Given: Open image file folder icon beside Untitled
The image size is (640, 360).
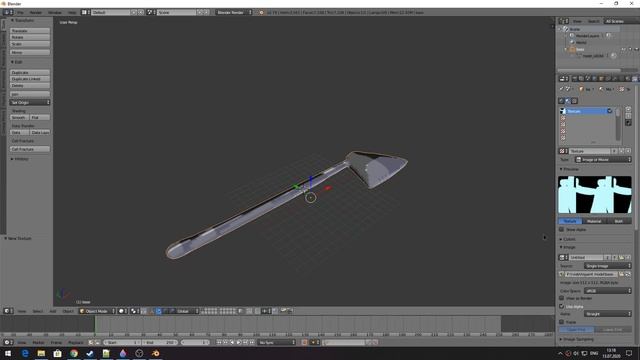Looking at the screenshot, I should (x=621, y=258).
